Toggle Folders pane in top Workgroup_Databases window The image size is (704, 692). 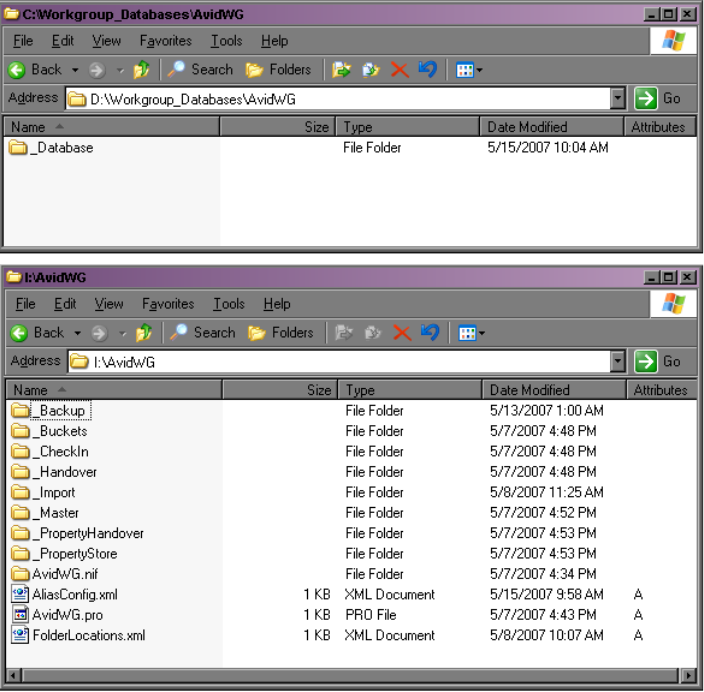[278, 70]
